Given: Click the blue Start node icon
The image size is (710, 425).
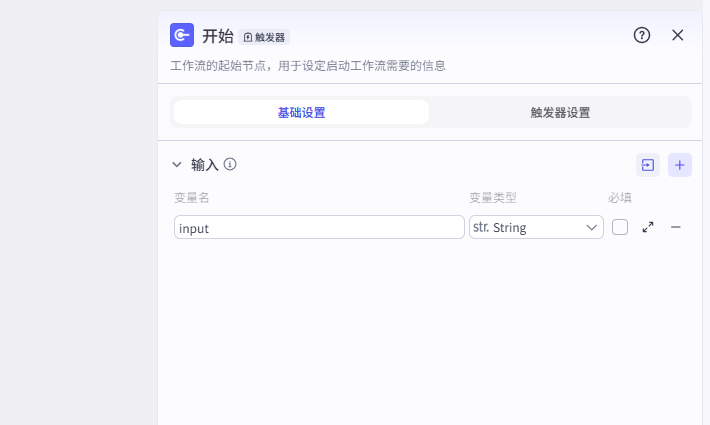Looking at the screenshot, I should click(x=182, y=36).
